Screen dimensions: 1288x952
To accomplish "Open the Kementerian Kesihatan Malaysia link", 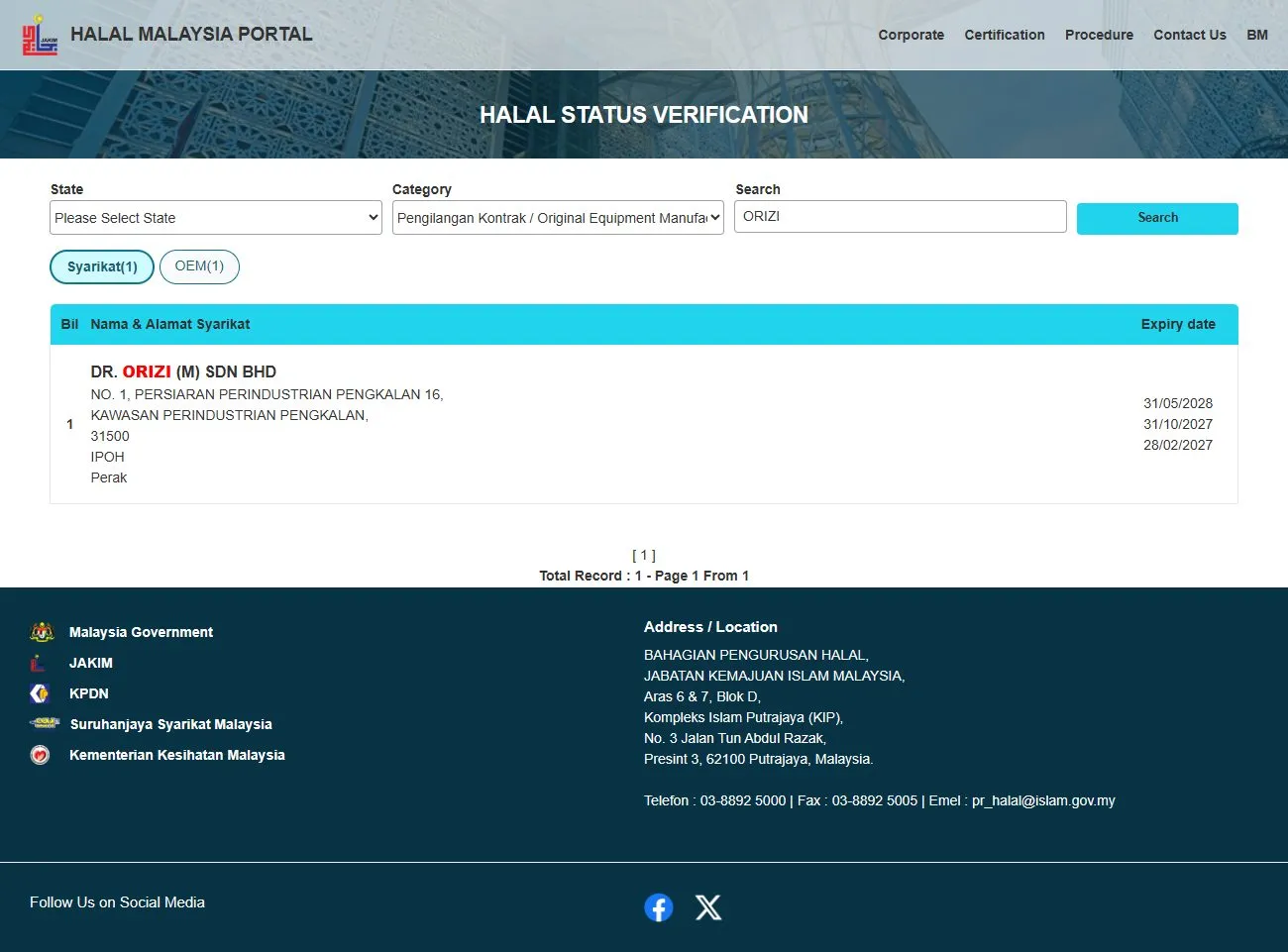I will click(x=177, y=755).
